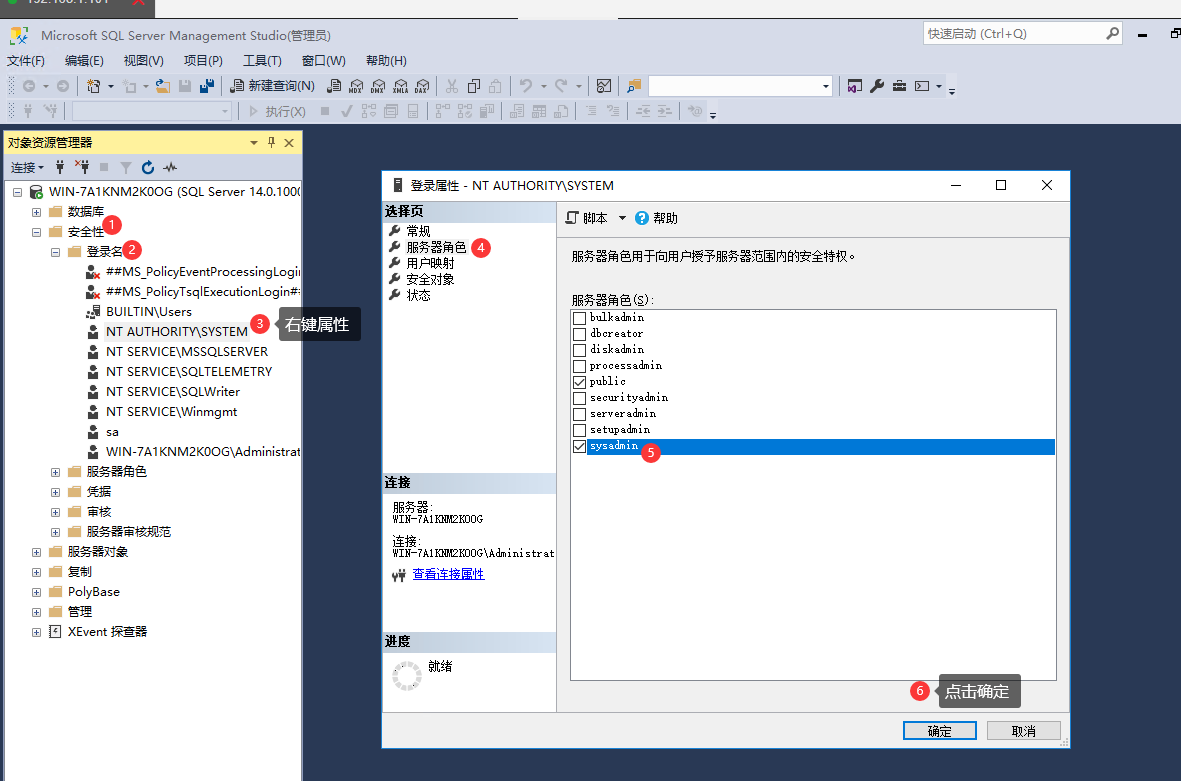Click the Help (帮助) icon in dialog
The height and width of the screenshot is (781, 1181).
tap(656, 218)
